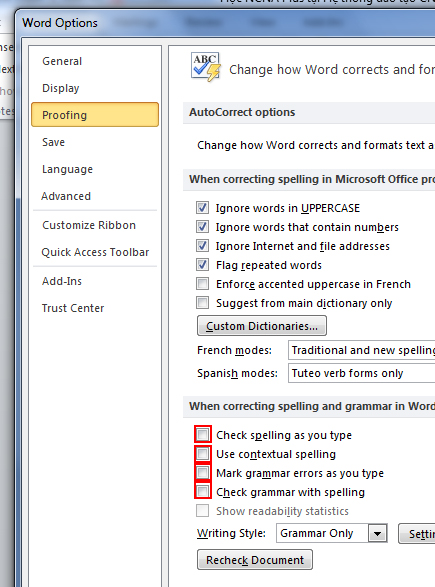The image size is (435, 587).
Task: Enable Check spelling as you type
Action: coord(203,435)
